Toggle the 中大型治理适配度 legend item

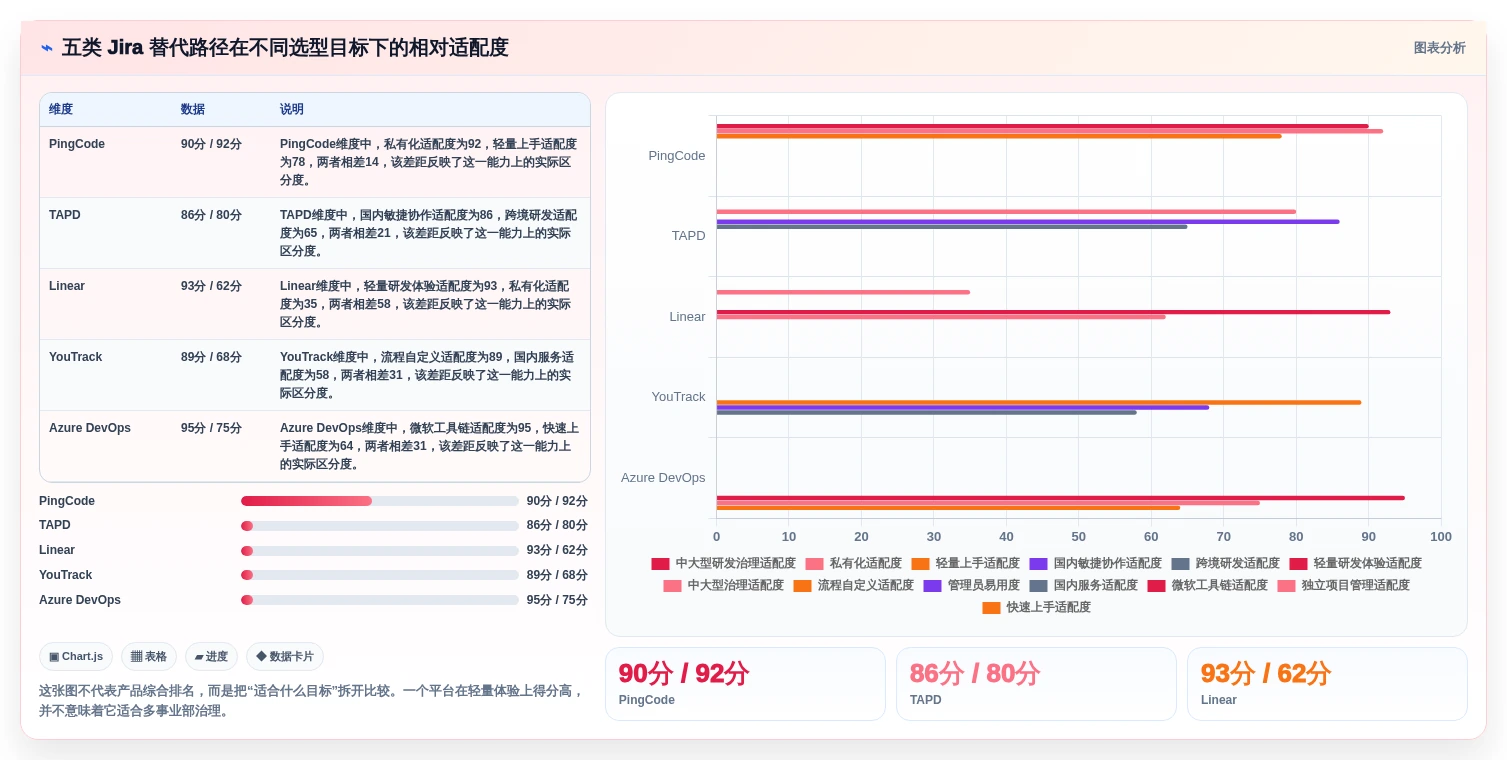[723, 586]
